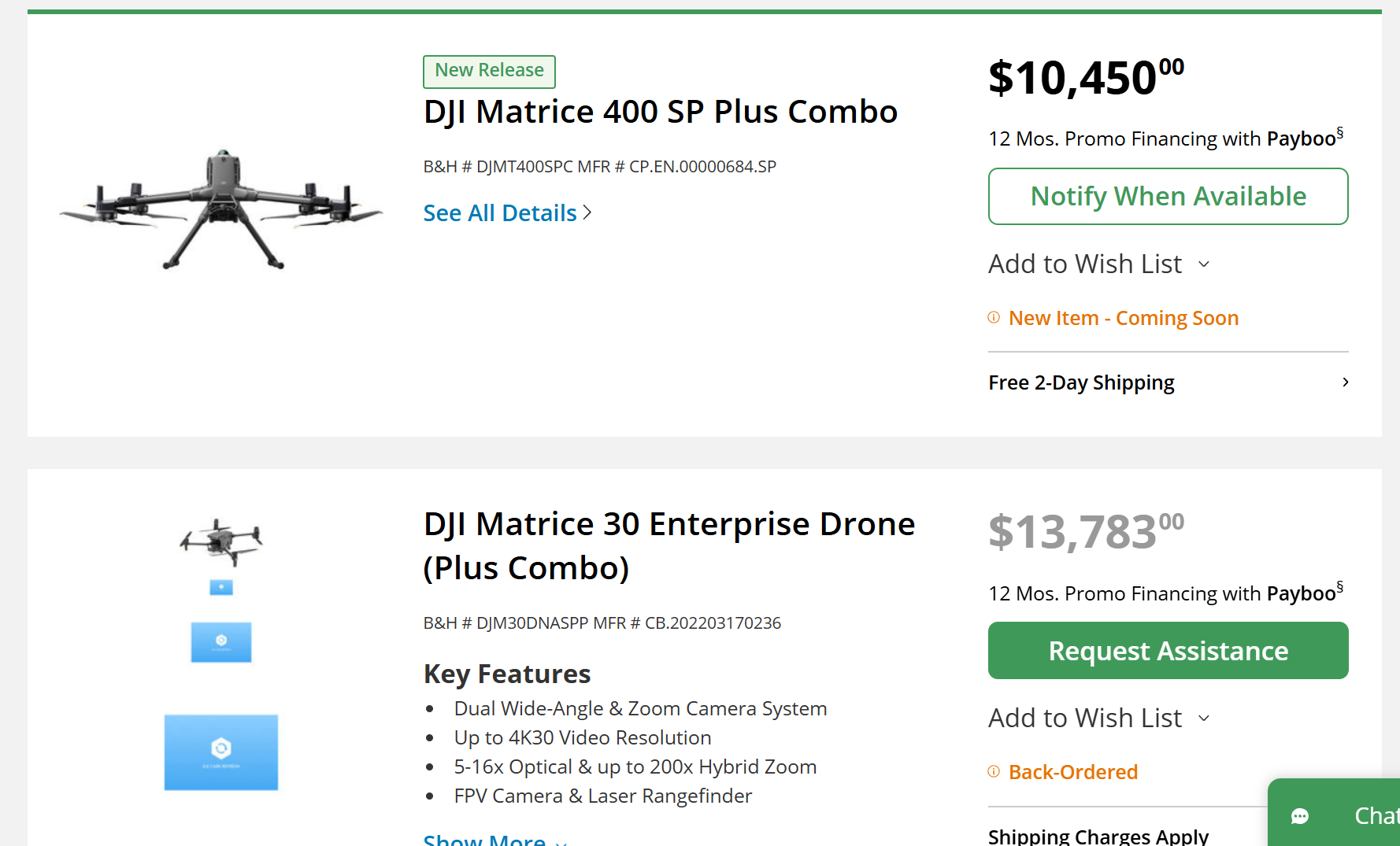Click the Matrice 30 drone thumbnail image

point(221,541)
